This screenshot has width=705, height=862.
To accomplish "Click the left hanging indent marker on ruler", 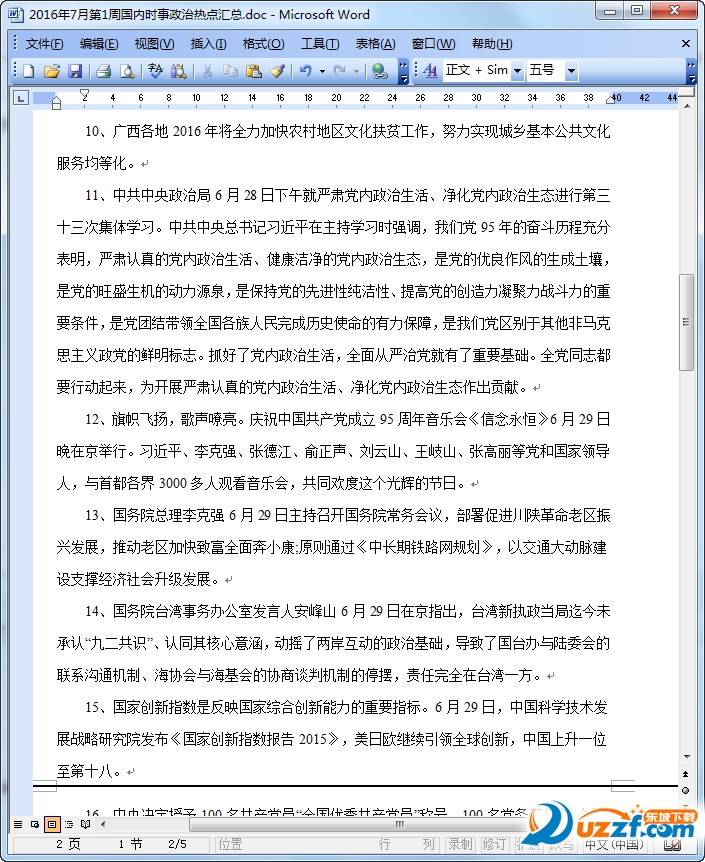I will pos(56,102).
